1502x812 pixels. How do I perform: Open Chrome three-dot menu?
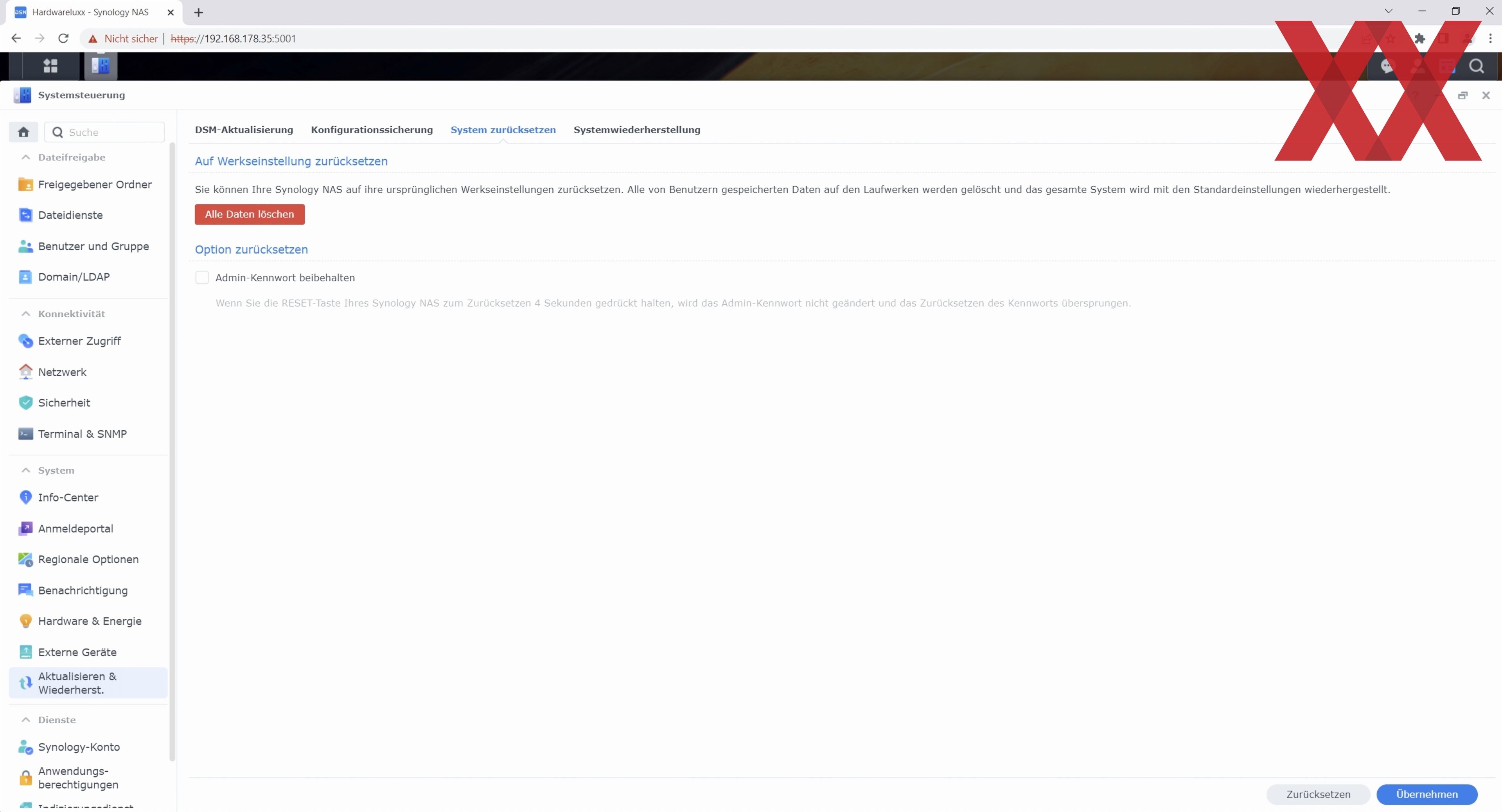click(x=1490, y=38)
